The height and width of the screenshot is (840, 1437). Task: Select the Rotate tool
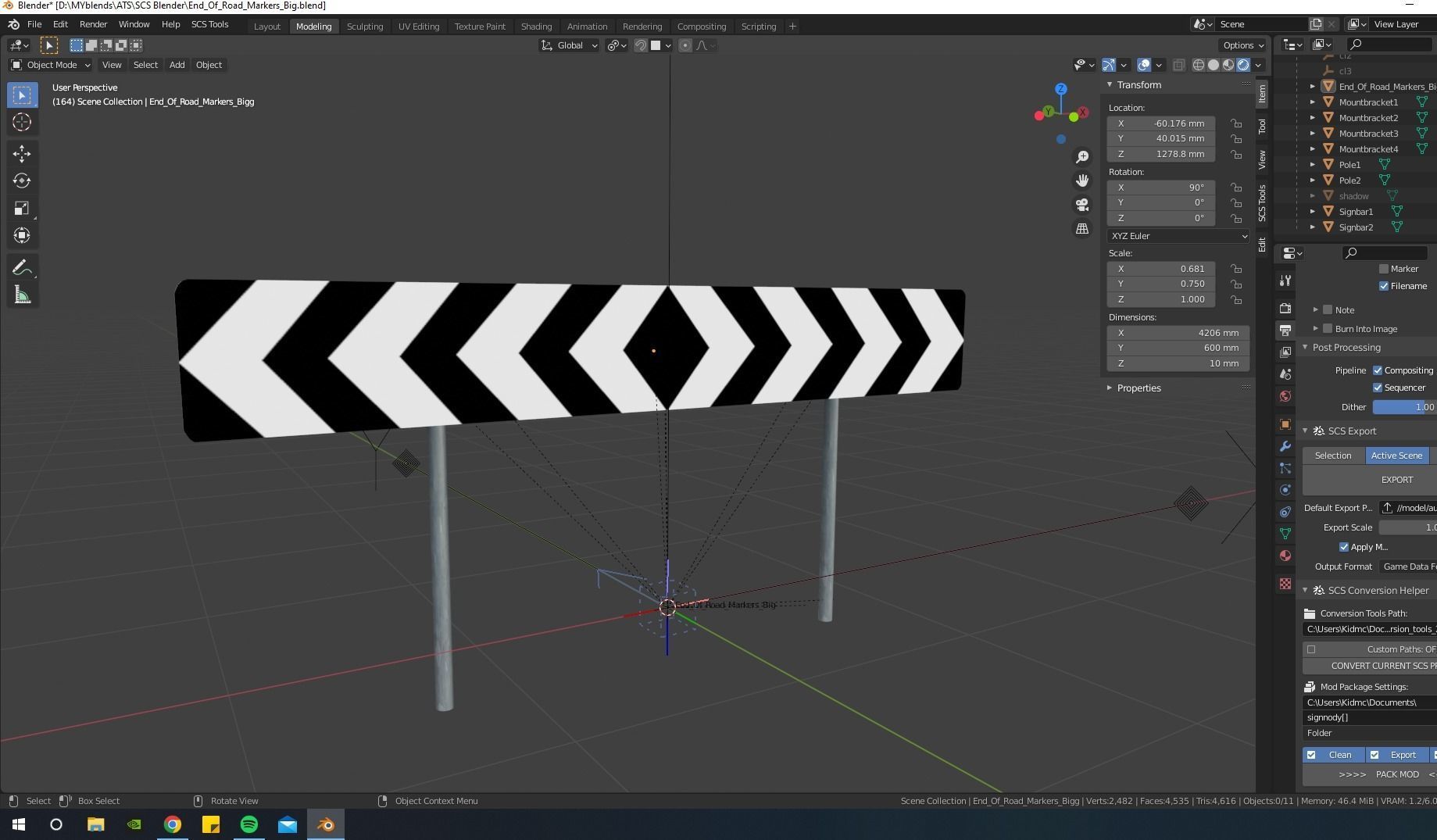coord(22,181)
